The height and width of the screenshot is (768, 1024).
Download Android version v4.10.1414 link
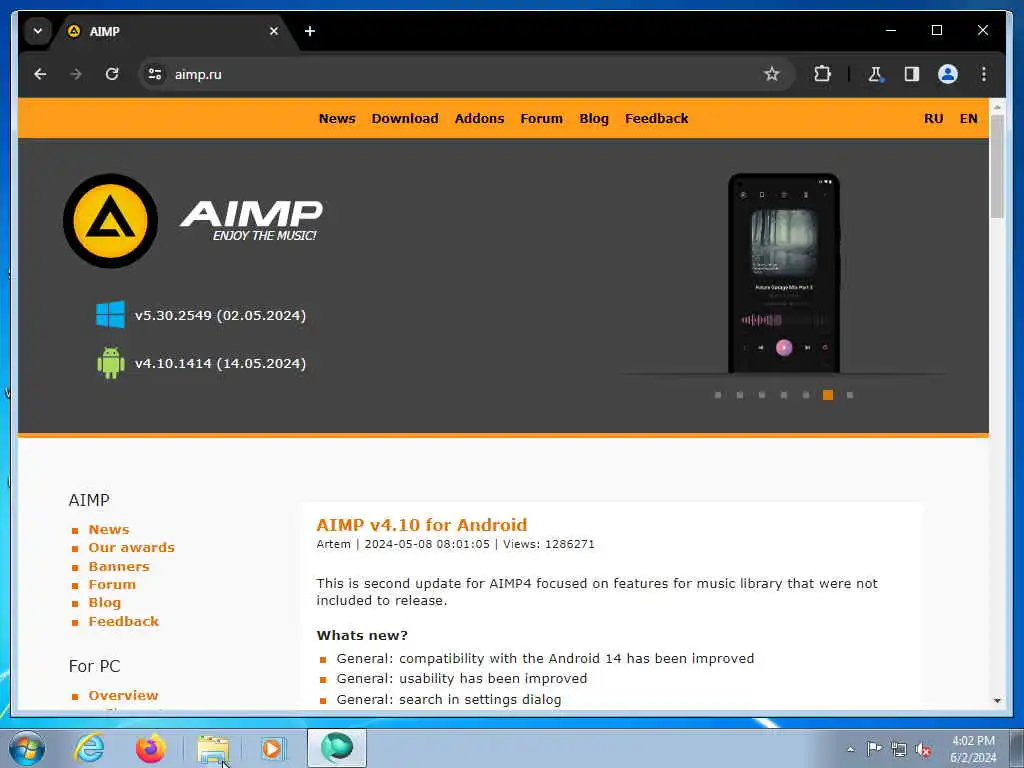[220, 364]
